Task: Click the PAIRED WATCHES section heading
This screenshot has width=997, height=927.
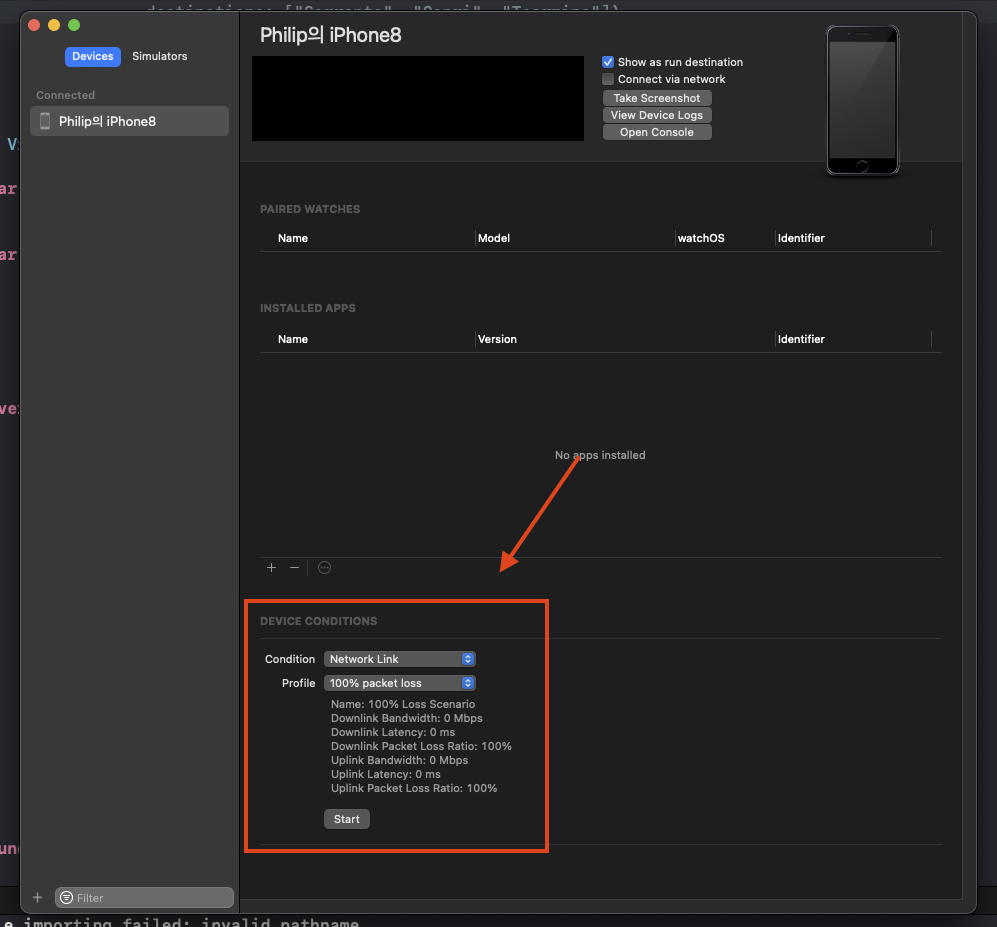Action: (x=310, y=209)
